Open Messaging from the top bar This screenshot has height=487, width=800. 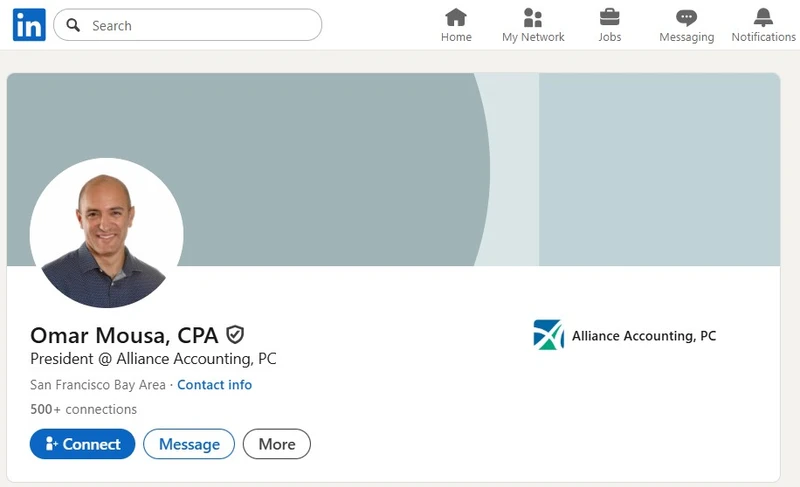click(x=686, y=25)
